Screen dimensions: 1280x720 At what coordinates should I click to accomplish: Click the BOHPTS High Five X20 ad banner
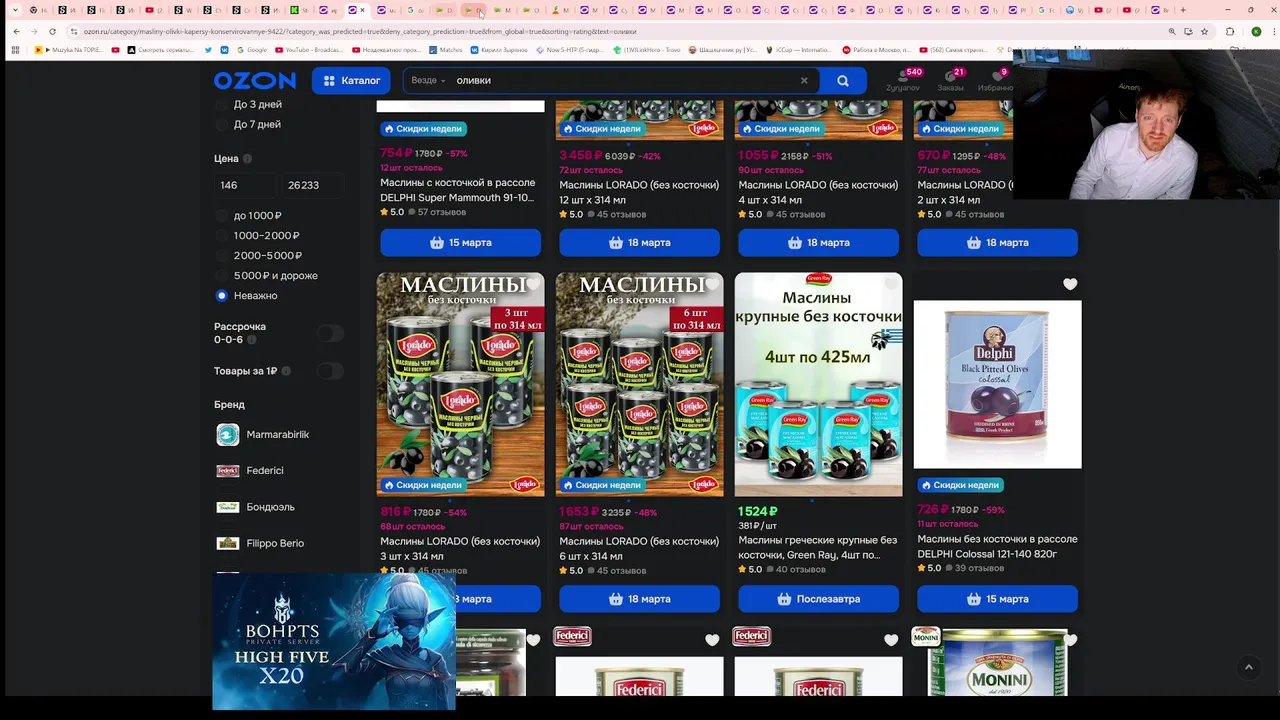[334, 640]
